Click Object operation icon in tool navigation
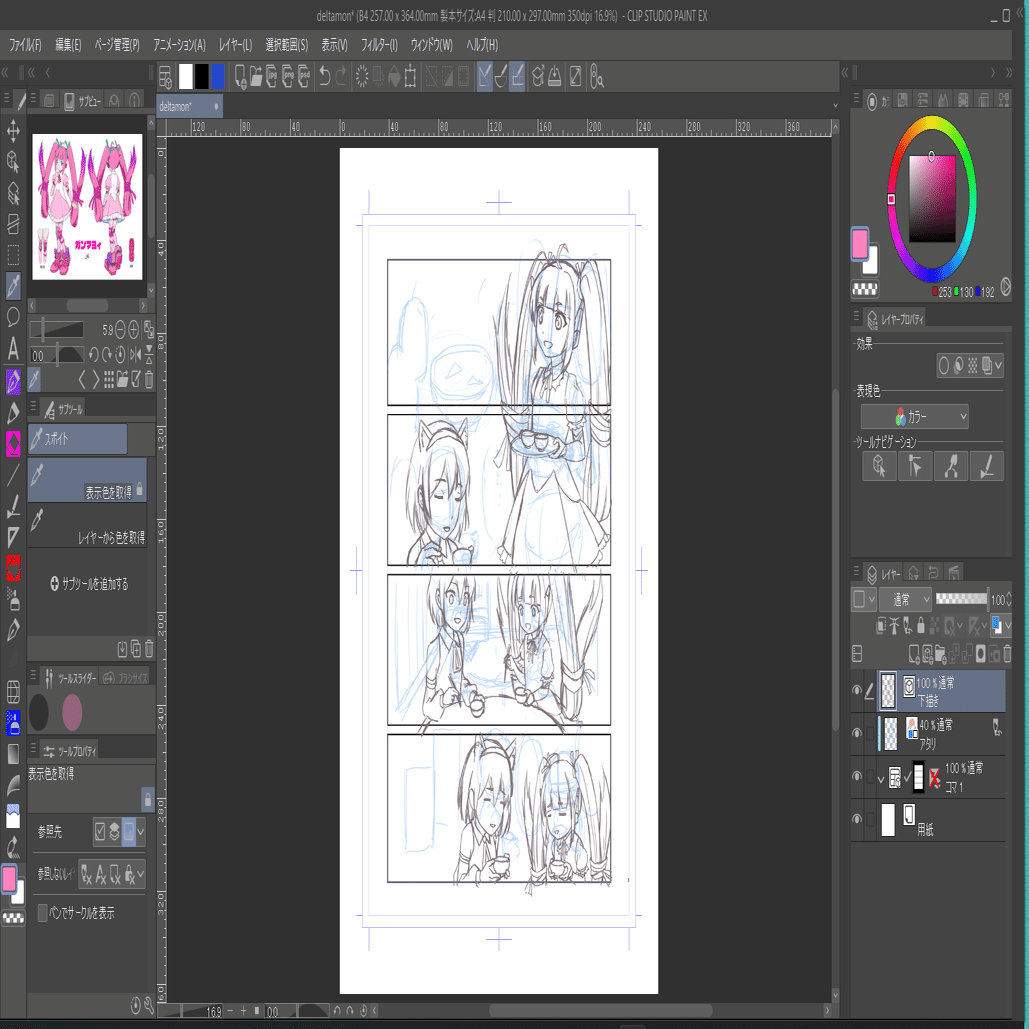The height and width of the screenshot is (1029, 1029). point(879,466)
